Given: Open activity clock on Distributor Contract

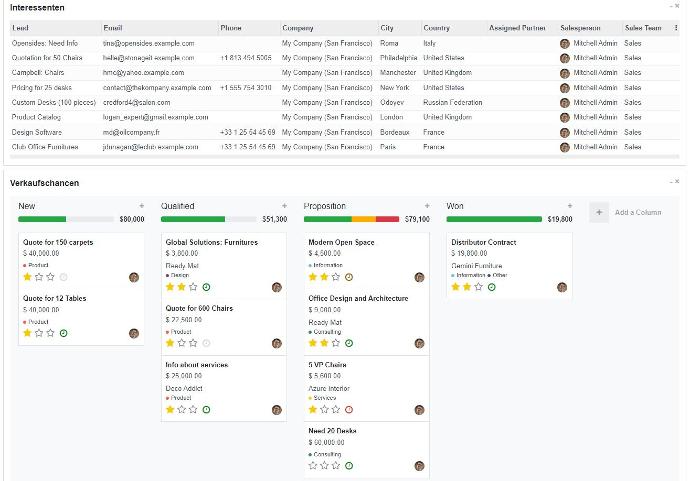Looking at the screenshot, I should tap(492, 287).
